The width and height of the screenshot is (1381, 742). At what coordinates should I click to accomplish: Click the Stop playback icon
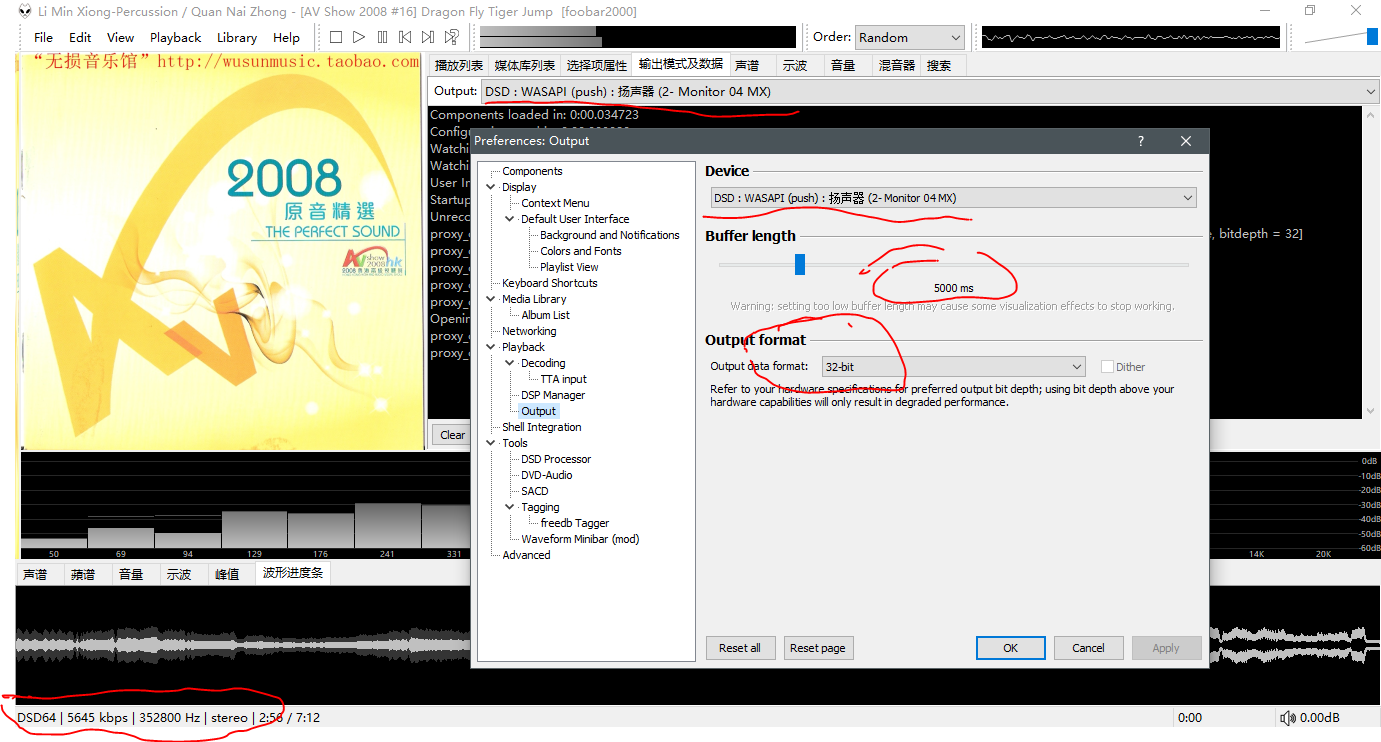(336, 37)
